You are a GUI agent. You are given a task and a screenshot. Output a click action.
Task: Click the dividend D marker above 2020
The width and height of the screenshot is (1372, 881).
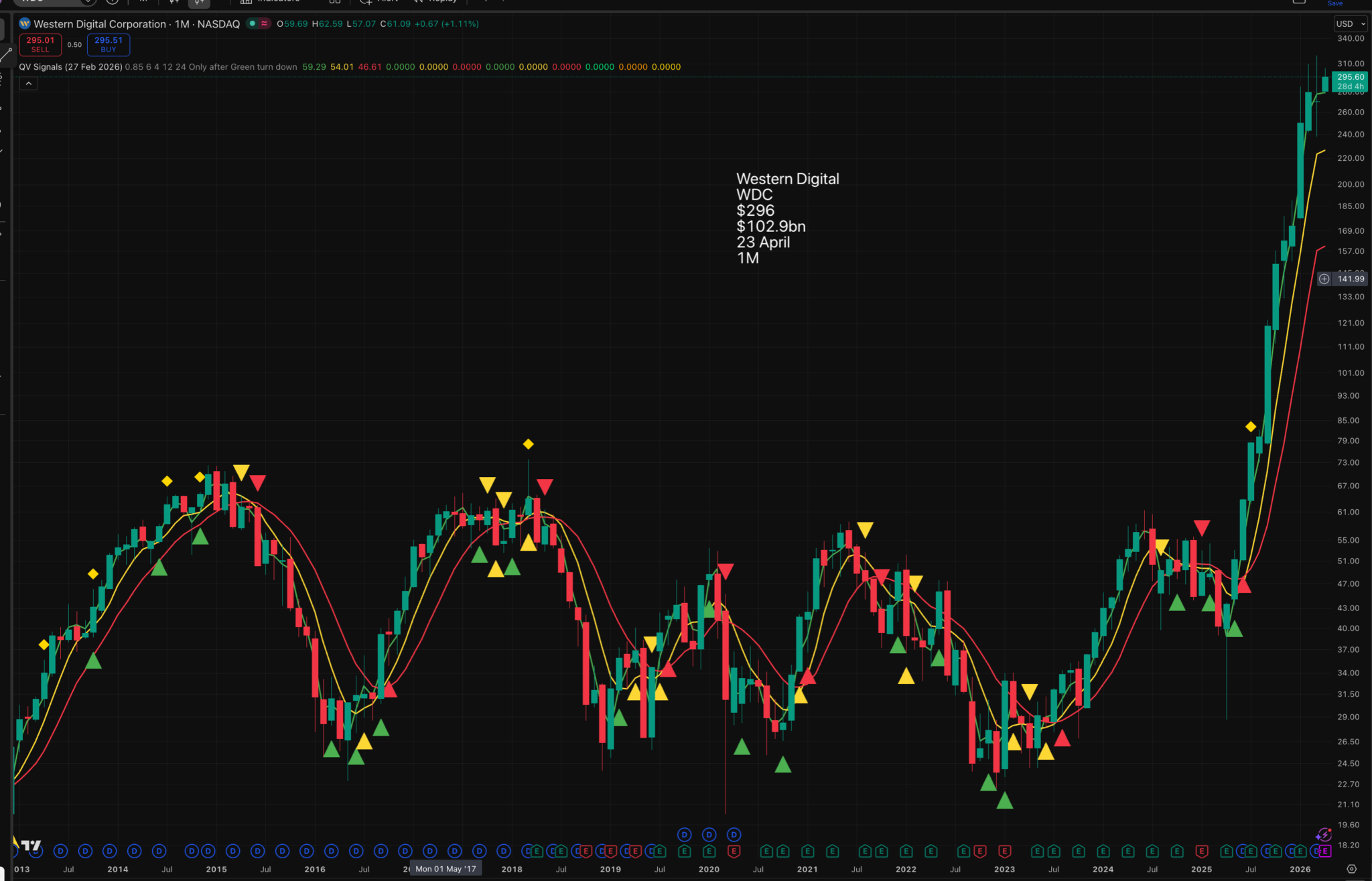coord(709,835)
